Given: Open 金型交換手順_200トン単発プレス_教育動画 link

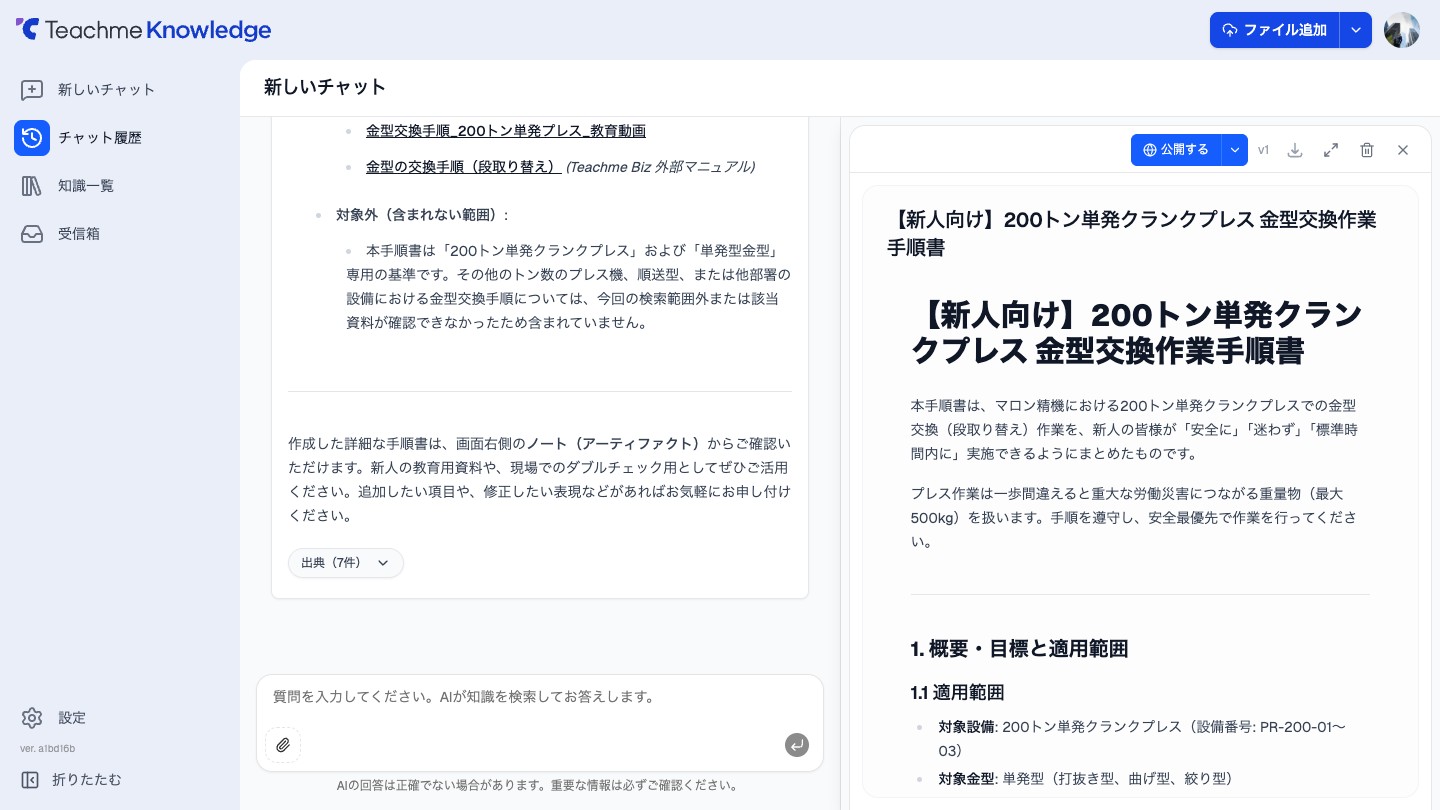Looking at the screenshot, I should coord(506,131).
